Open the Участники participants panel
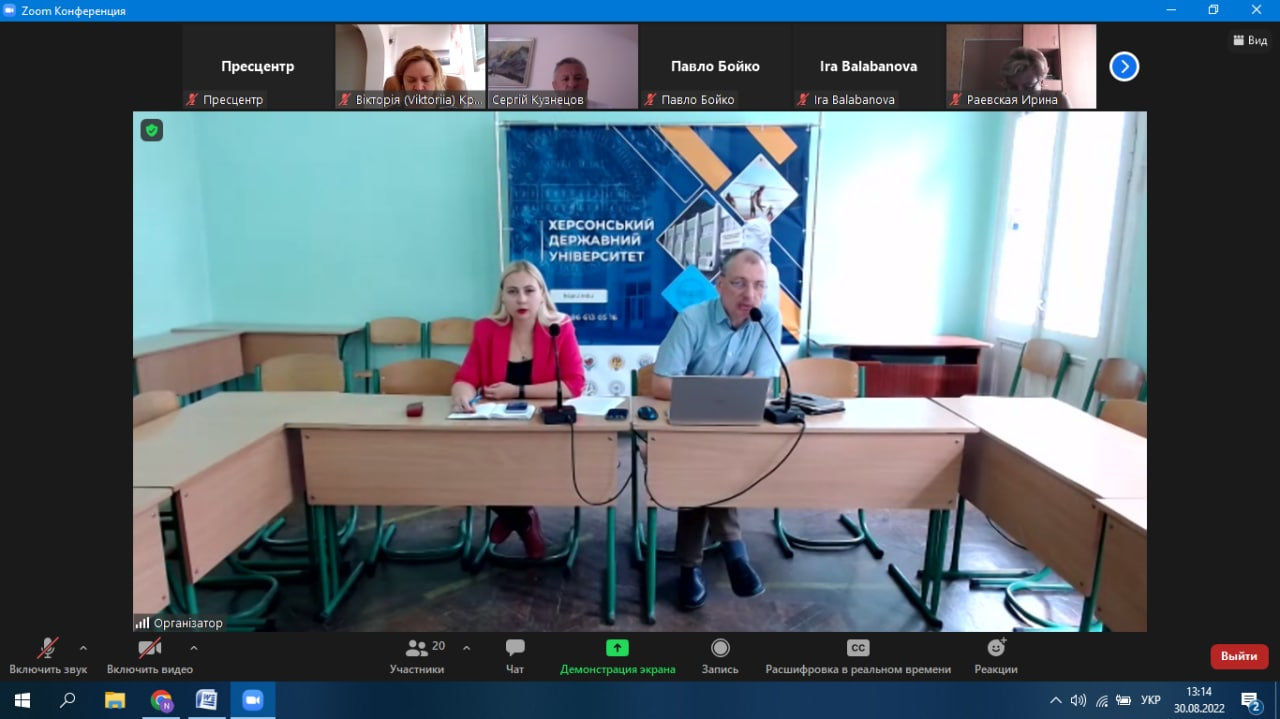1280x719 pixels. coord(417,655)
